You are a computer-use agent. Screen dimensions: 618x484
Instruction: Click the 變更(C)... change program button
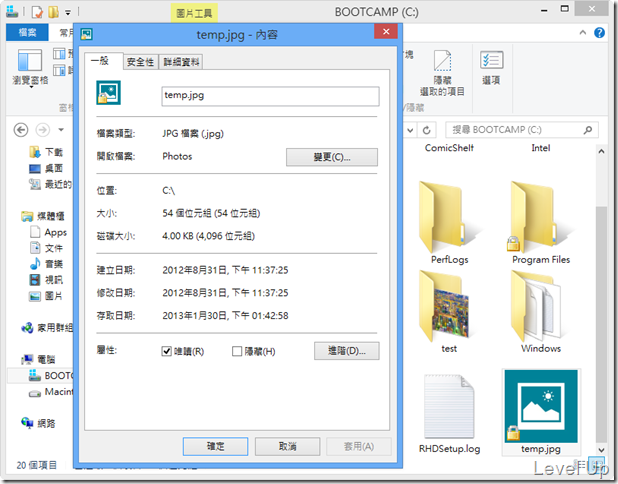pyautogui.click(x=332, y=157)
